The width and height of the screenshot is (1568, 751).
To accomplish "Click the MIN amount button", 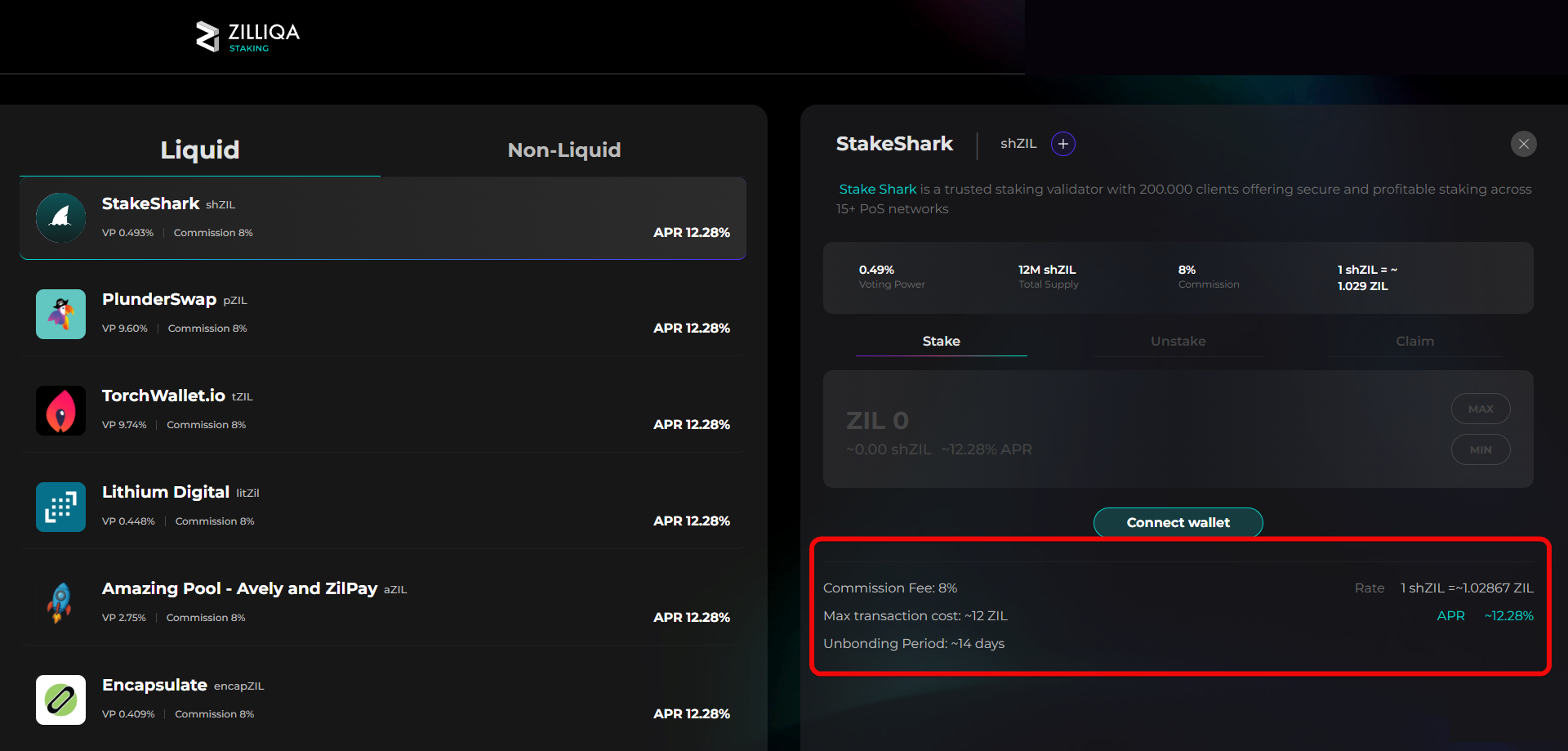I will click(1480, 449).
